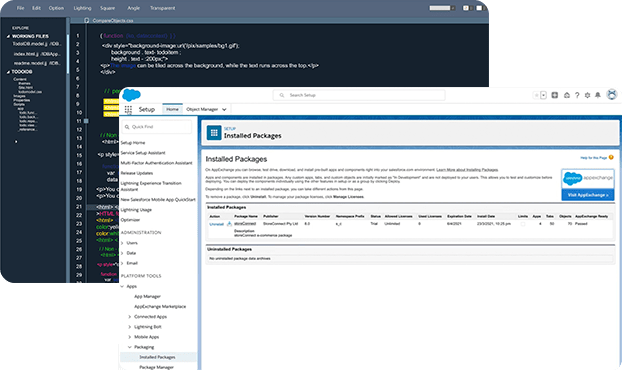Viewport: 622px width, 370px height.
Task: Collapse WORKING FILES section in editor
Action: [x=8, y=36]
